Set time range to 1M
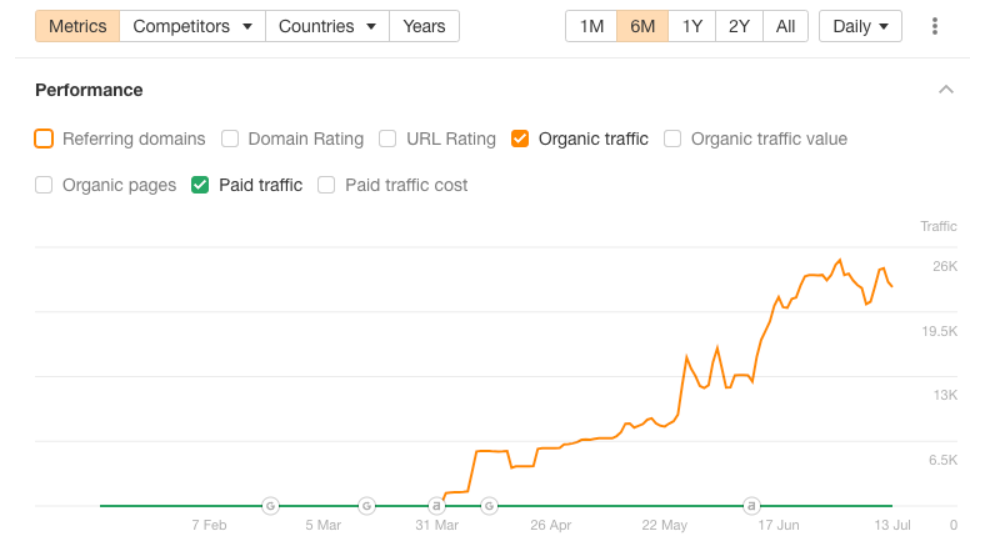The width and height of the screenshot is (985, 541). 591,26
